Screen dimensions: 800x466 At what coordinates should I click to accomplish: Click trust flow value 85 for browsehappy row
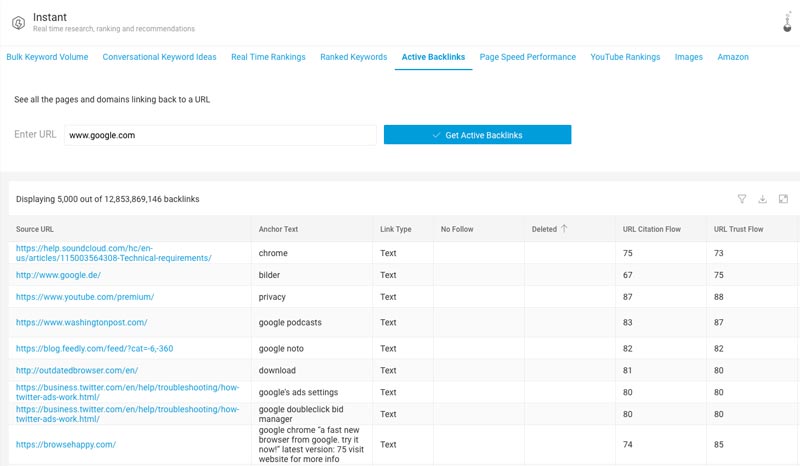[718, 445]
